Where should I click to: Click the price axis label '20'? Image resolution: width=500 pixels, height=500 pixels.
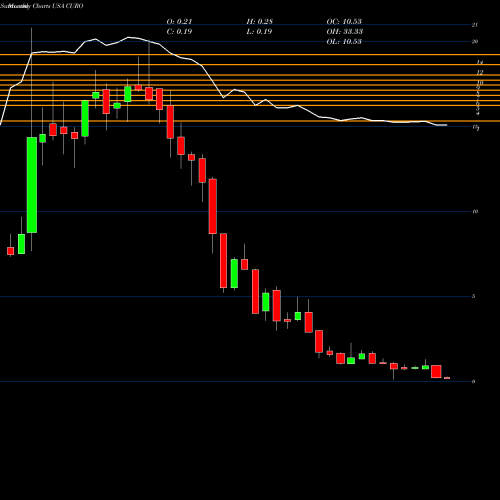tap(475, 42)
